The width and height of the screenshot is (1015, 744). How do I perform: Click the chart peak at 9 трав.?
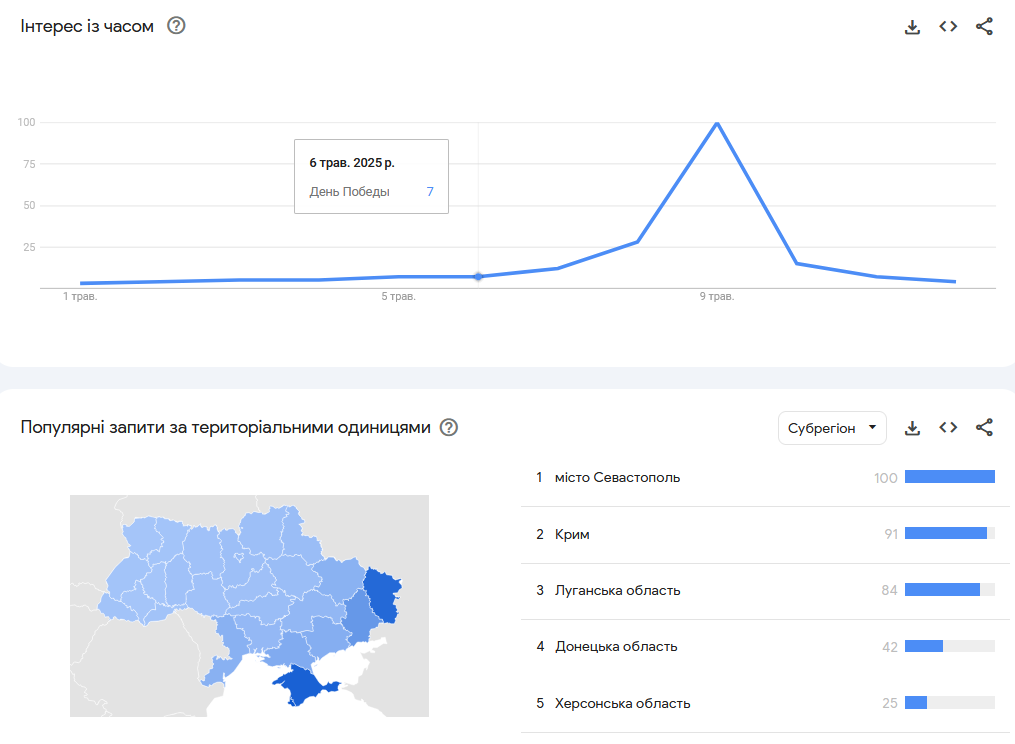[x=717, y=122]
